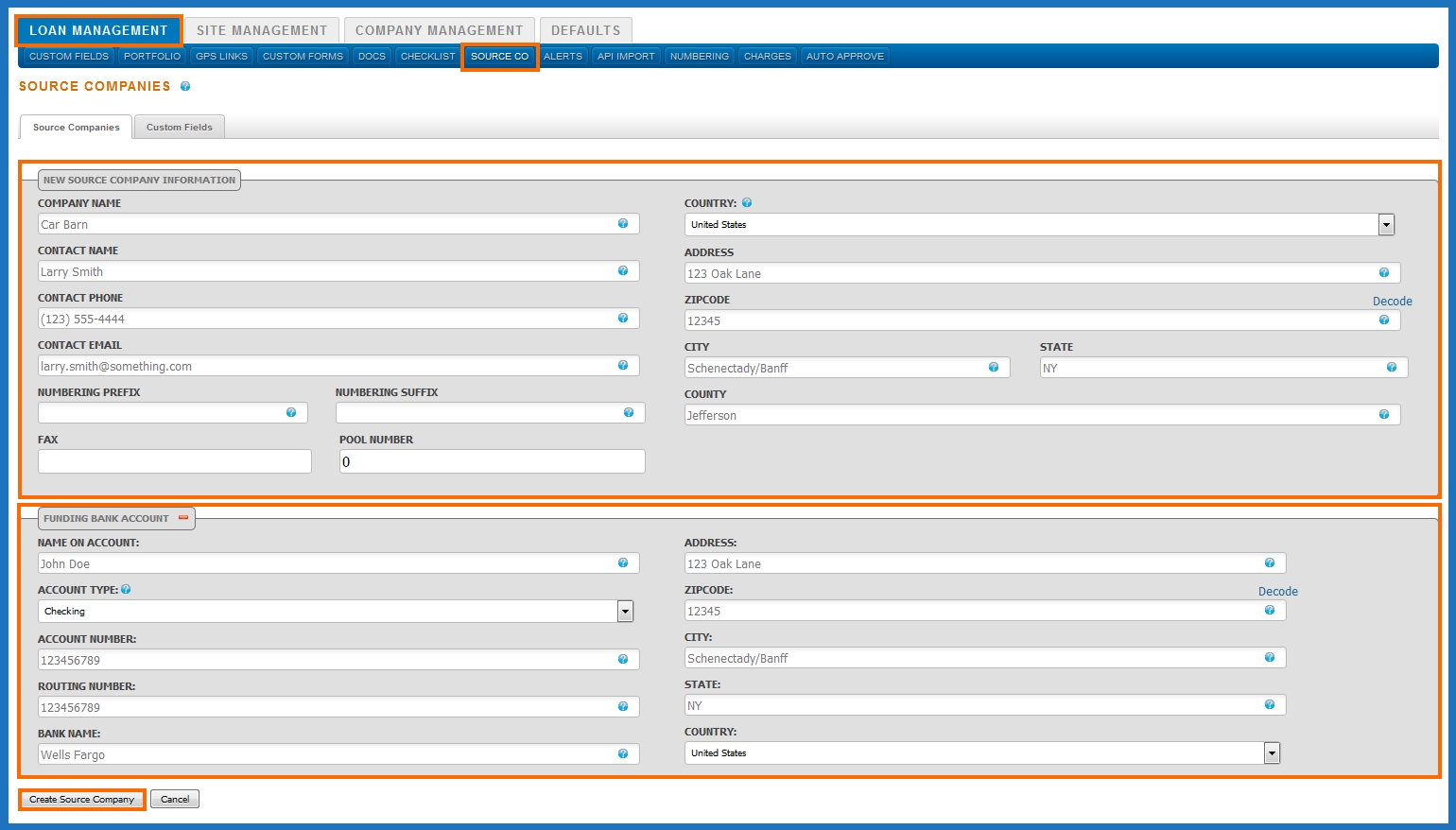Collapse Funding Bank Account section with minus icon
Screen dimensions: 1456x830
coord(183,518)
